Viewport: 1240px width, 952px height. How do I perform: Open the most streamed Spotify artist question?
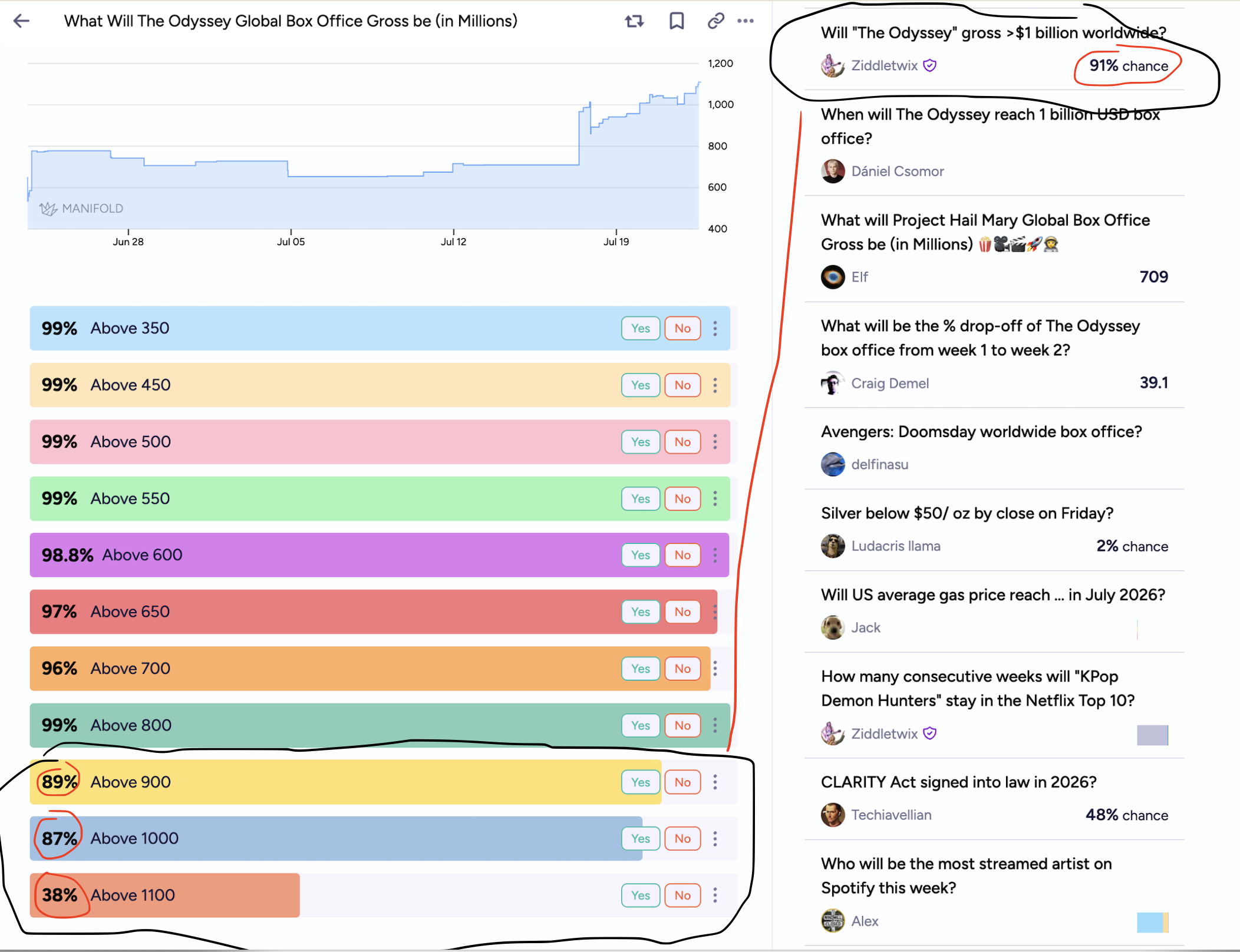[967, 876]
